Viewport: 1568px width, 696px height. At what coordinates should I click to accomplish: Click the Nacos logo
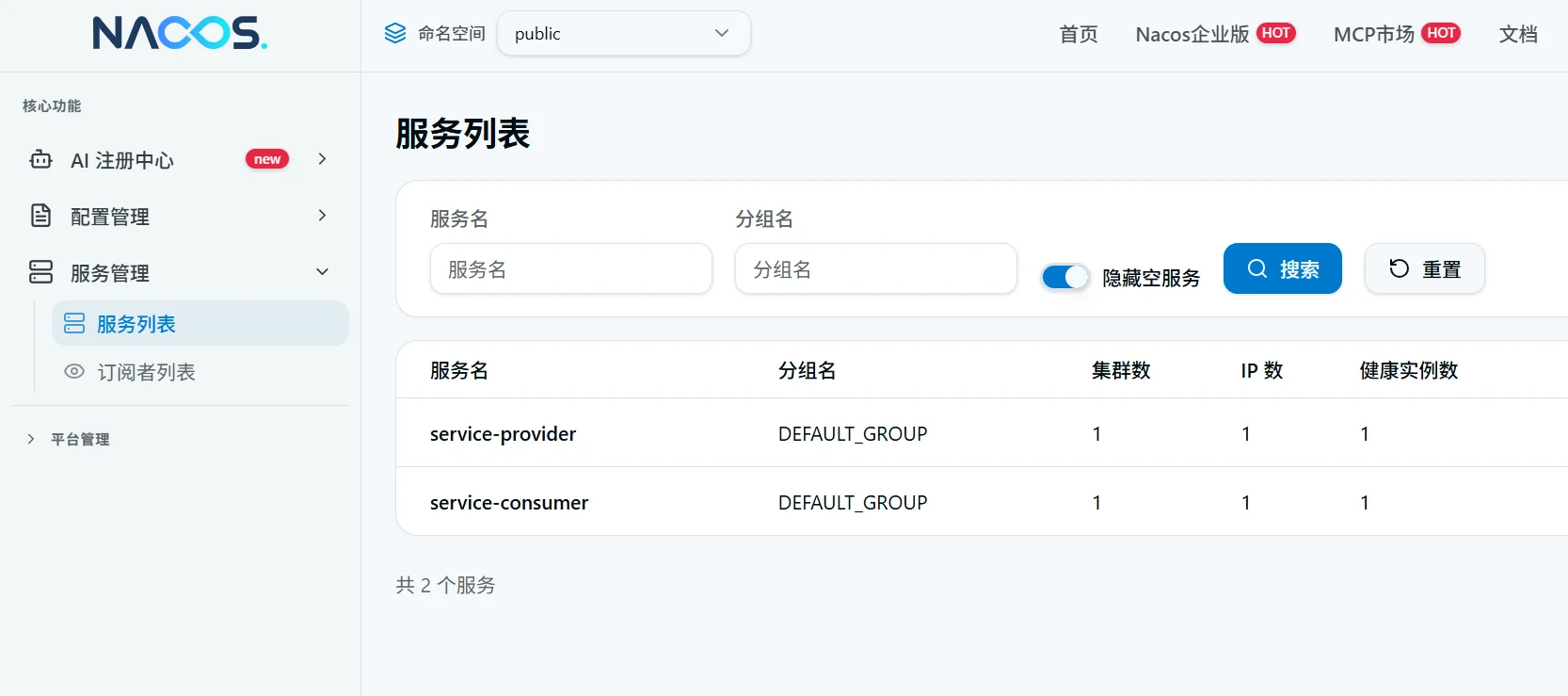point(180,33)
